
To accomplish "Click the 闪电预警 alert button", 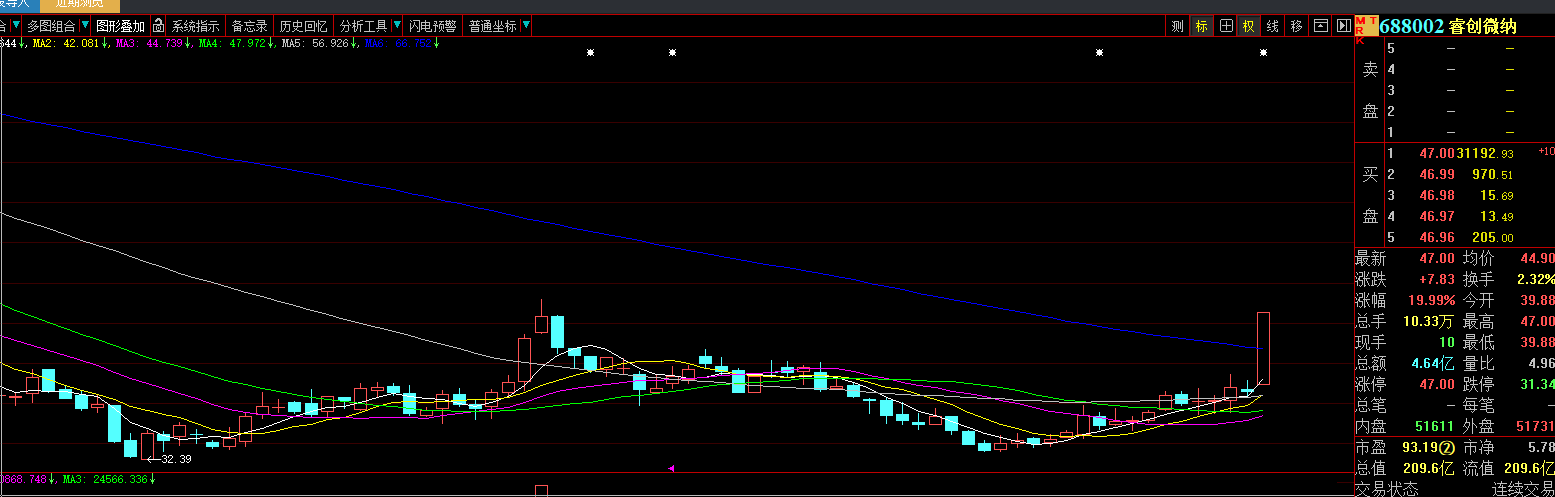I will click(432, 26).
